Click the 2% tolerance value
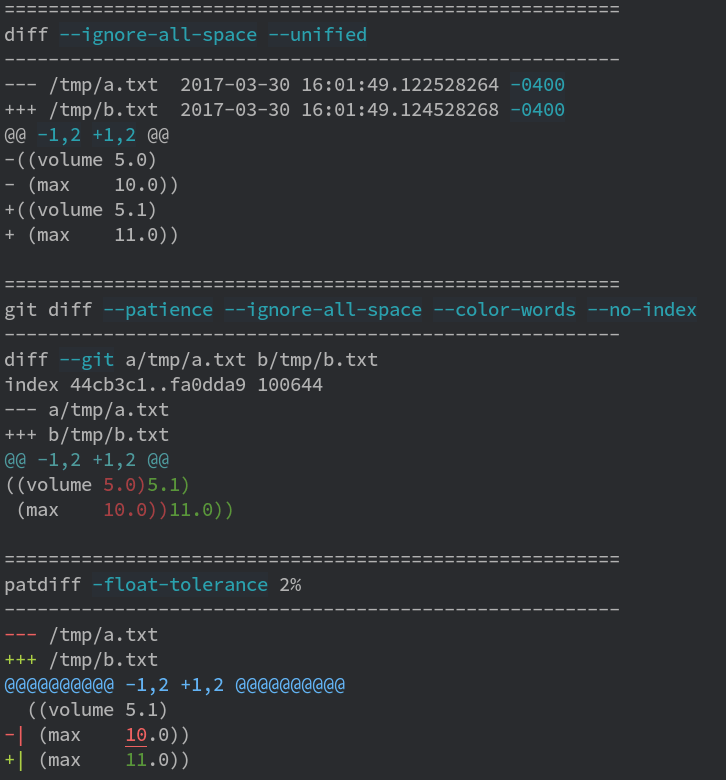This screenshot has height=780, width=726. click(290, 585)
